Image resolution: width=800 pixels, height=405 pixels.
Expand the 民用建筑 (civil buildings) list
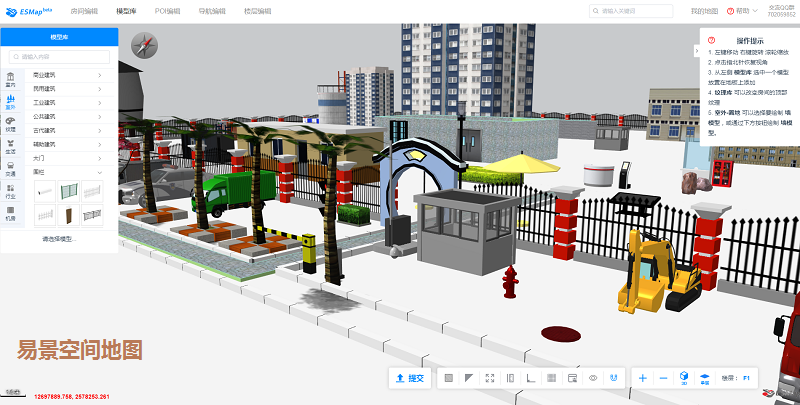67,89
